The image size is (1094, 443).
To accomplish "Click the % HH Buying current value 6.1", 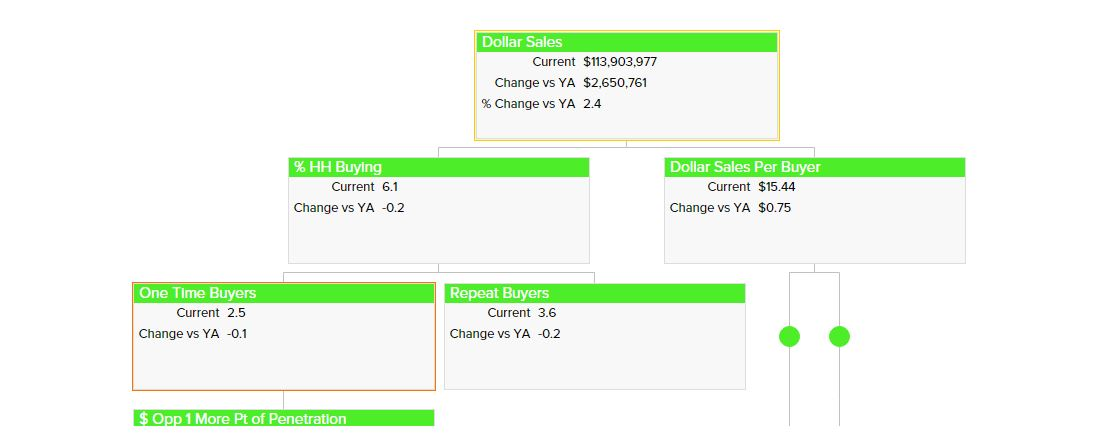I will [x=390, y=187].
